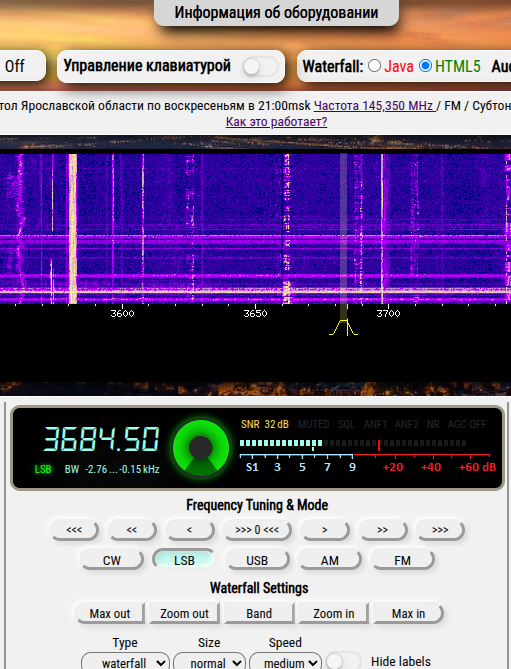Image resolution: width=511 pixels, height=669 pixels.
Task: Tune down slightly with the < button
Action: click(x=189, y=530)
